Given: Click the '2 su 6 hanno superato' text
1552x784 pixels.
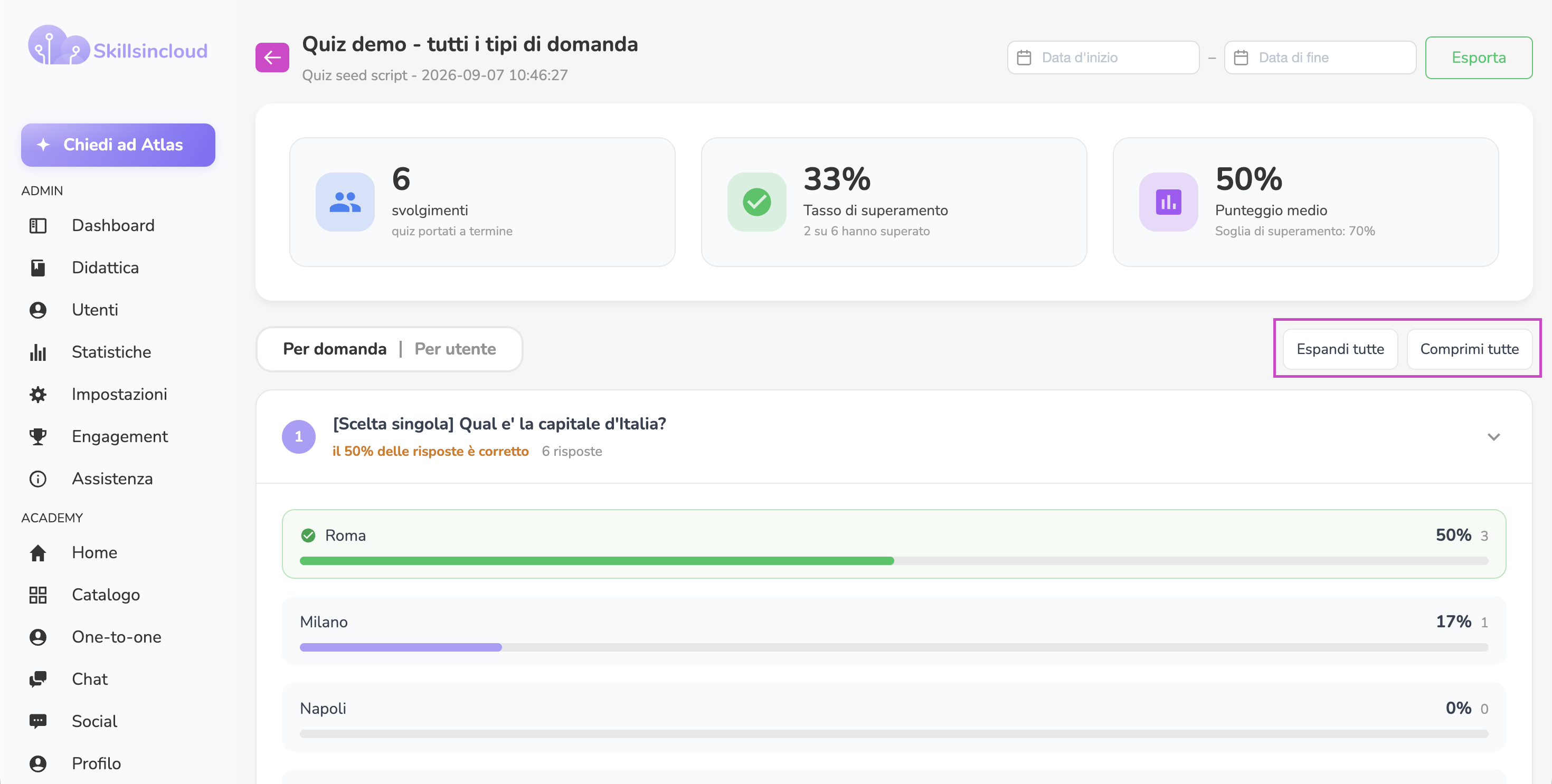Looking at the screenshot, I should point(866,231).
